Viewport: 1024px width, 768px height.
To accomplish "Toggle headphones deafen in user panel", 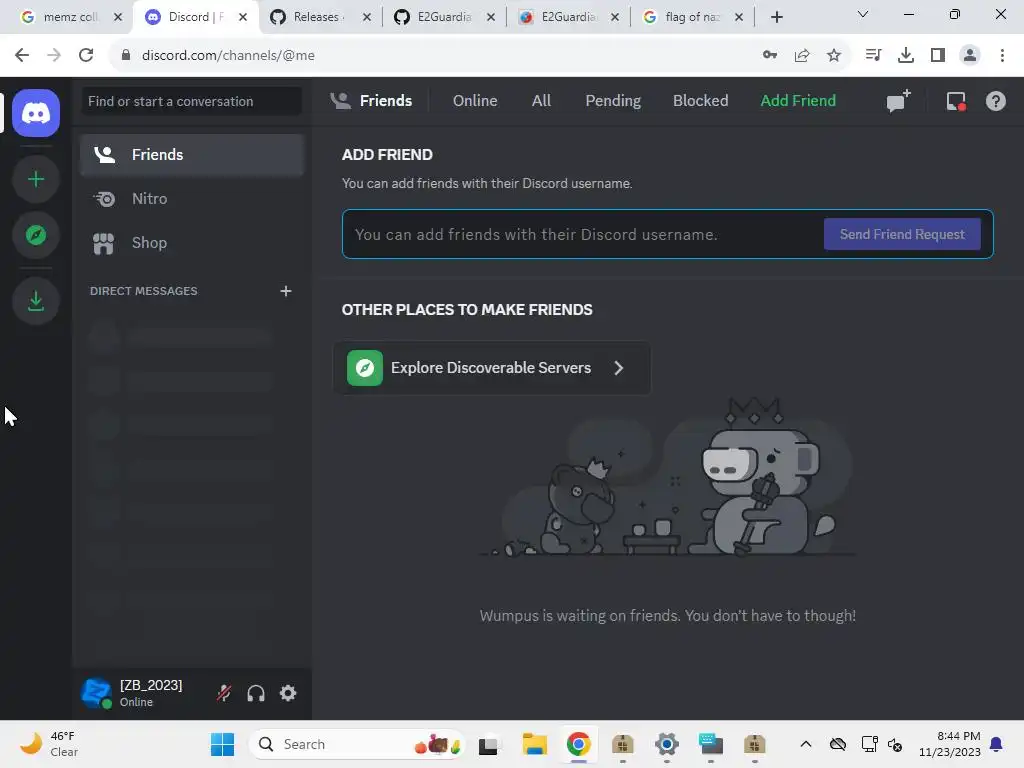I will (256, 693).
